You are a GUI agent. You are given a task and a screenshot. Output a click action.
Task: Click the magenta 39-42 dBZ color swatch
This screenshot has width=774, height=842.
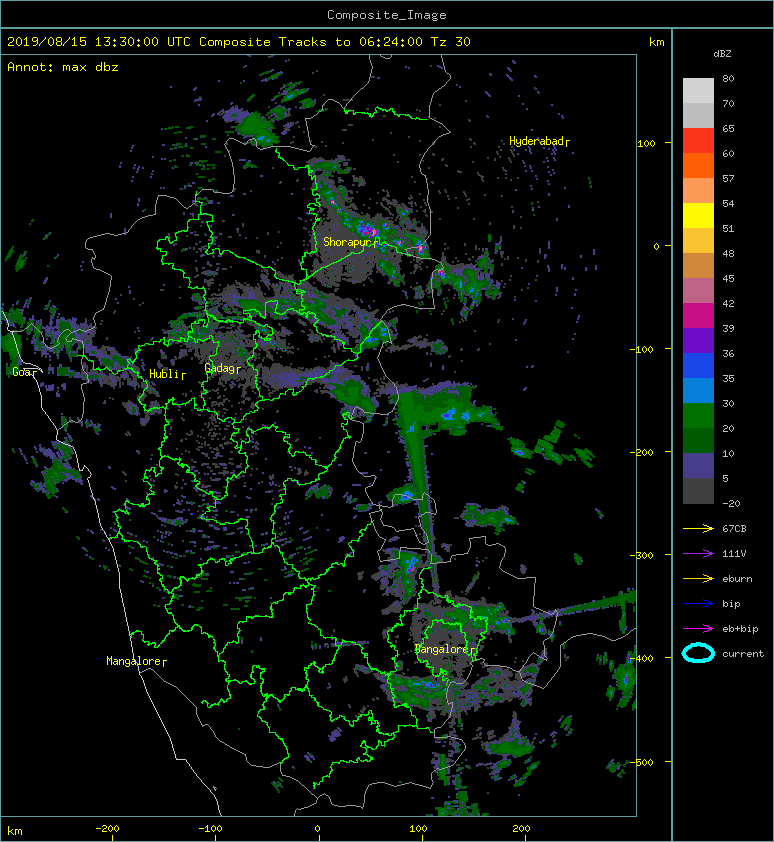click(x=698, y=316)
